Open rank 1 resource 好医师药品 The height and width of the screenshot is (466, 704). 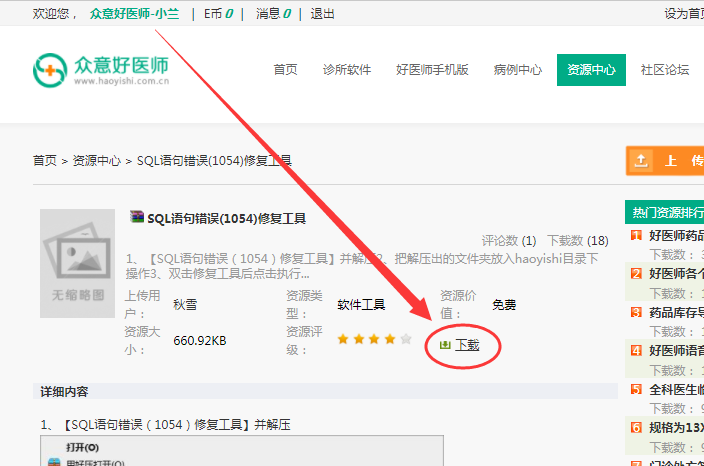pyautogui.click(x=677, y=235)
